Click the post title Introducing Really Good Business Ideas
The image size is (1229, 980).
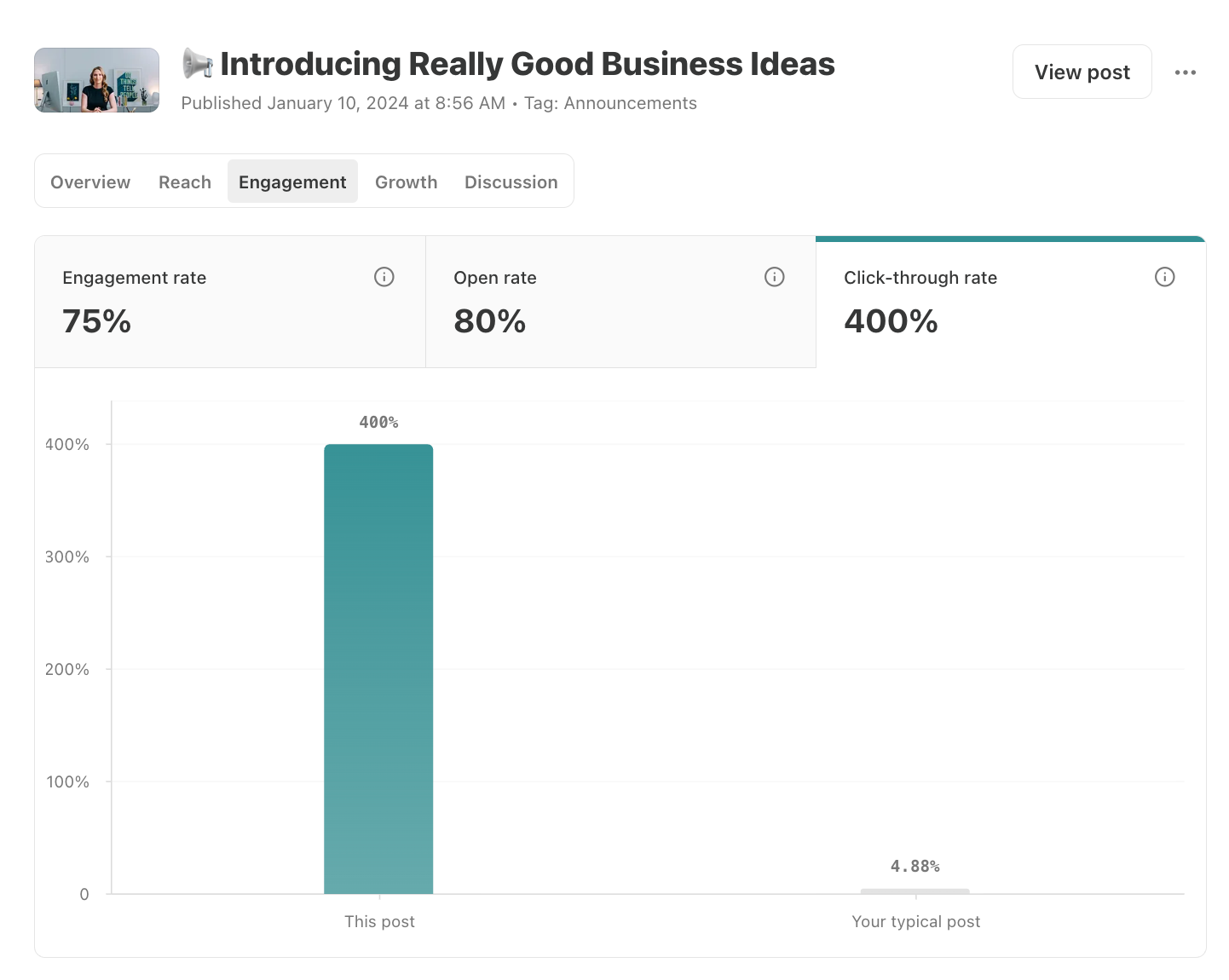click(x=528, y=64)
